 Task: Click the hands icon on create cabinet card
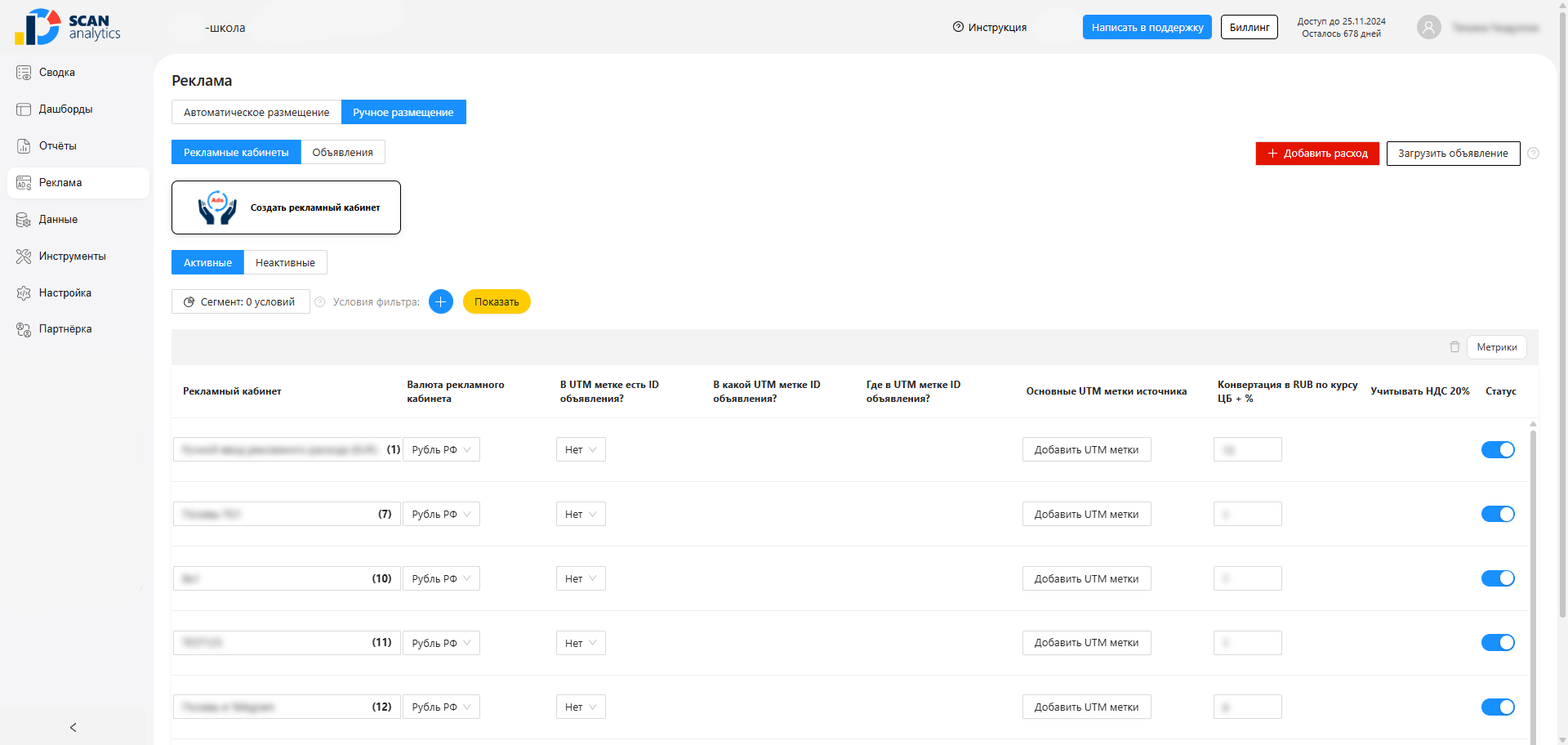(x=217, y=207)
